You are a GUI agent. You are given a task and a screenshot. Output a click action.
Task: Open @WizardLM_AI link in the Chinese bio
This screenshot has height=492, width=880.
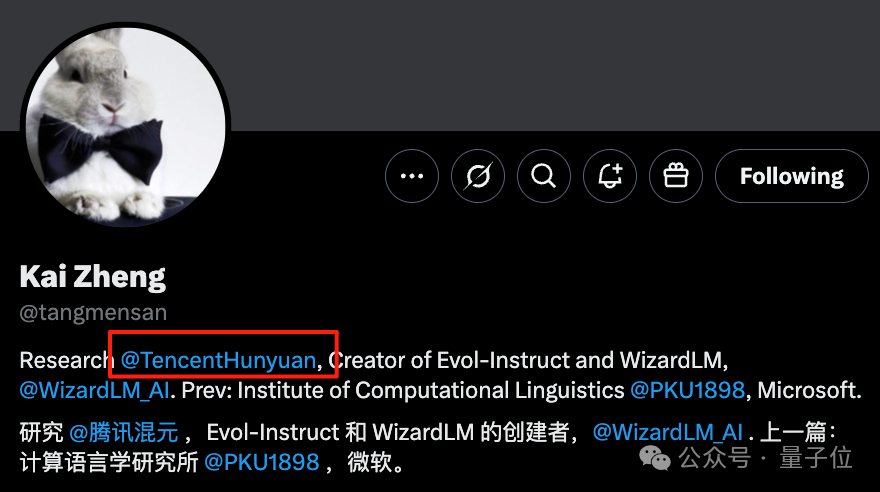point(668,433)
